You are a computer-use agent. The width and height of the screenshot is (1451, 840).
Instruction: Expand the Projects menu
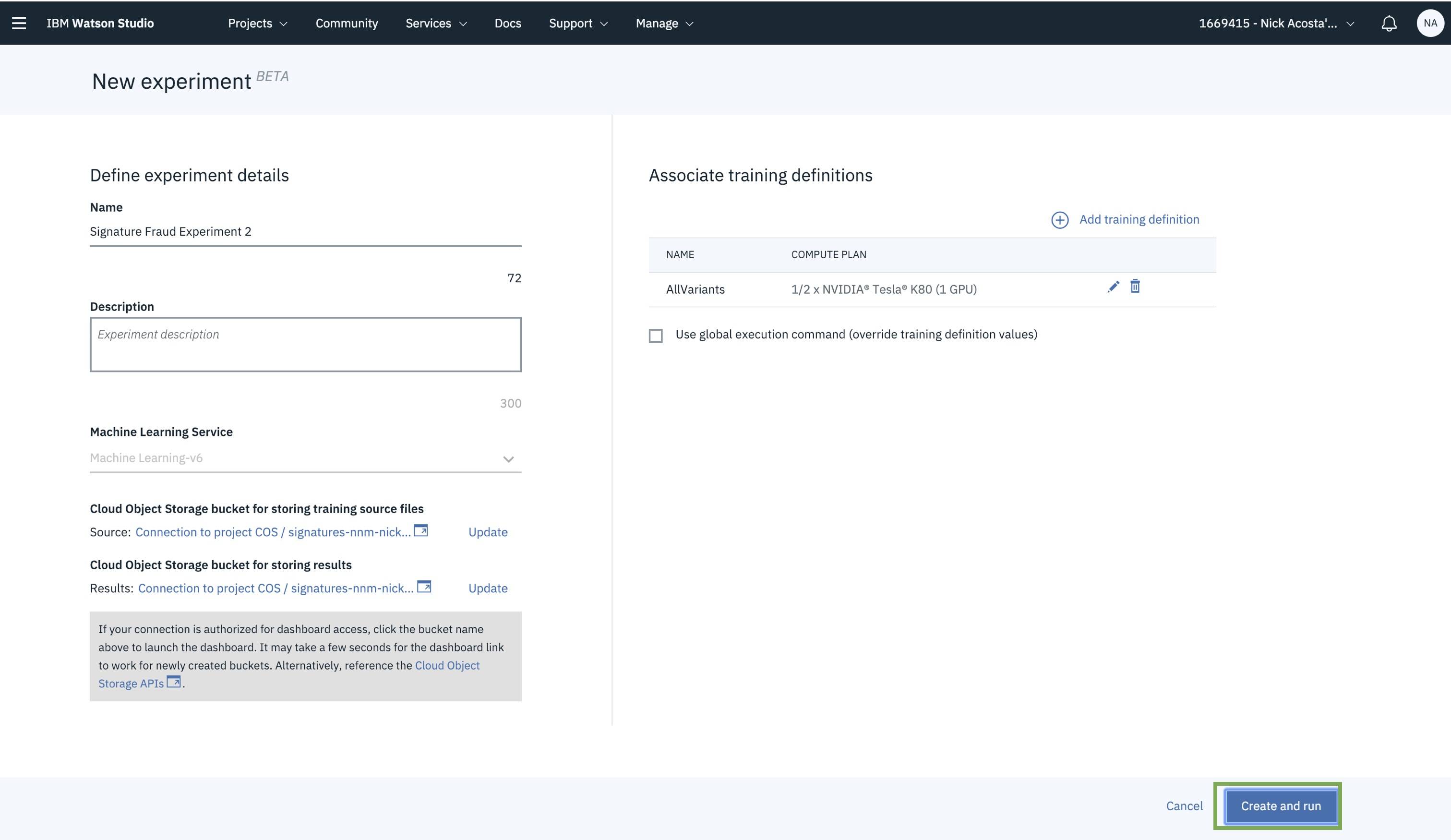tap(257, 23)
